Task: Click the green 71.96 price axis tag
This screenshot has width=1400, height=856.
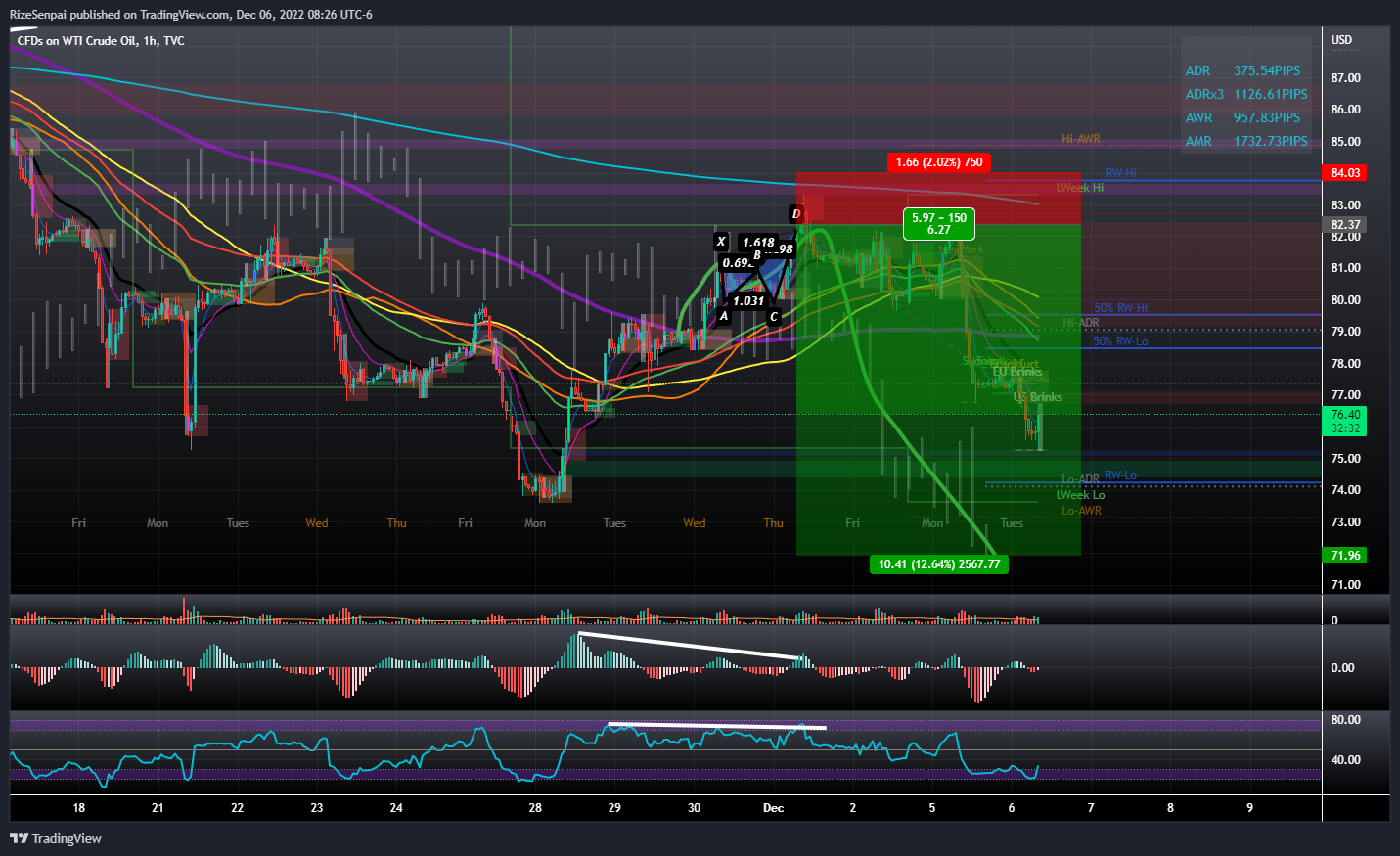Action: 1346,555
